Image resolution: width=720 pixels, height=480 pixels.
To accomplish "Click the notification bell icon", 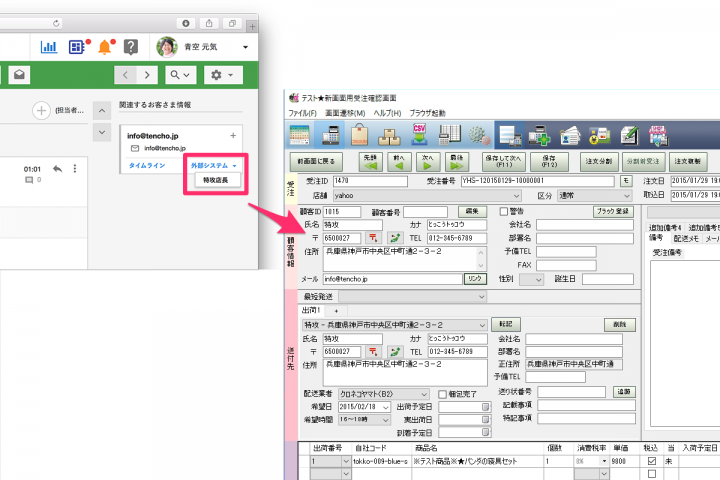I will pyautogui.click(x=103, y=46).
